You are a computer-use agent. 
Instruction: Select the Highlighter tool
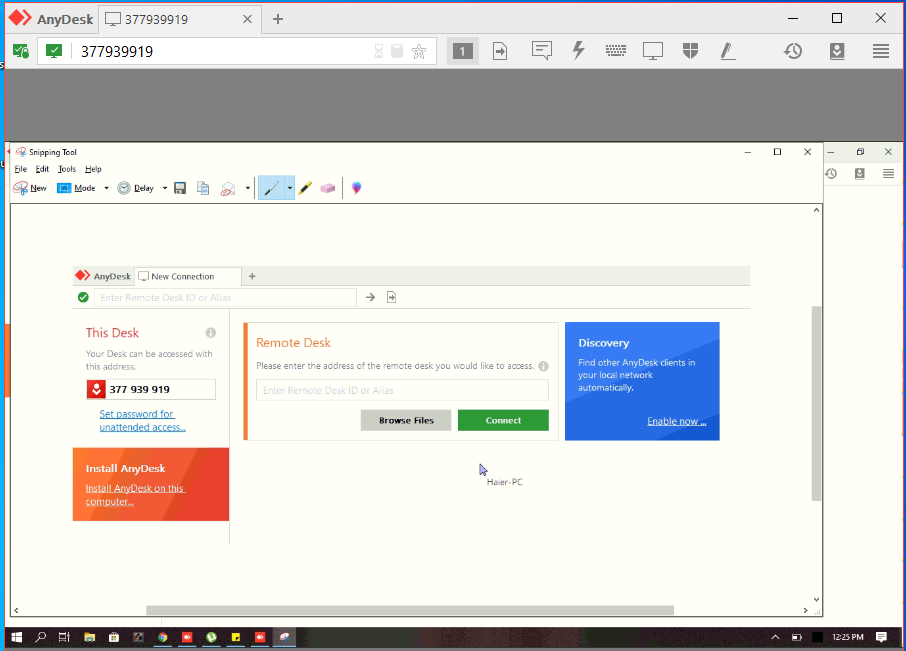tap(306, 188)
